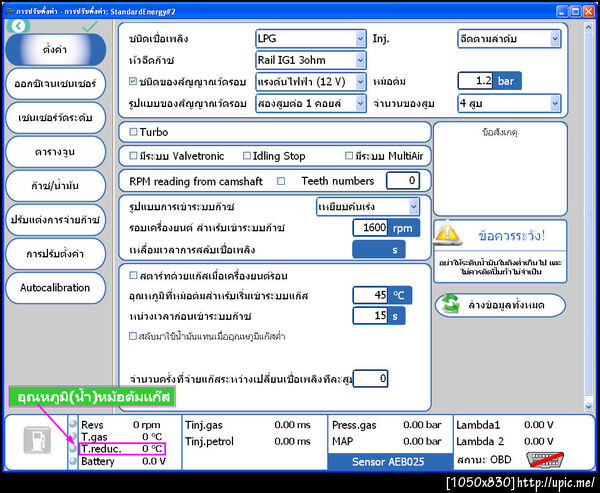The width and height of the screenshot is (600, 493).
Task: Enable the Idling Stop checkbox
Action: click(247, 155)
